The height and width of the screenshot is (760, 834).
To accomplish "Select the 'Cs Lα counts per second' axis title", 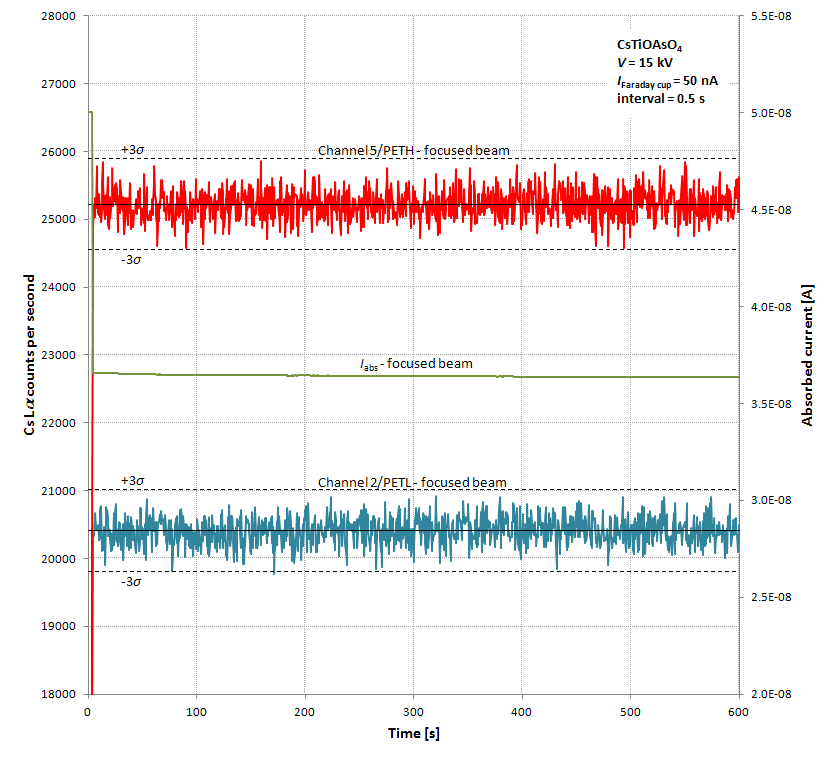I will point(32,354).
